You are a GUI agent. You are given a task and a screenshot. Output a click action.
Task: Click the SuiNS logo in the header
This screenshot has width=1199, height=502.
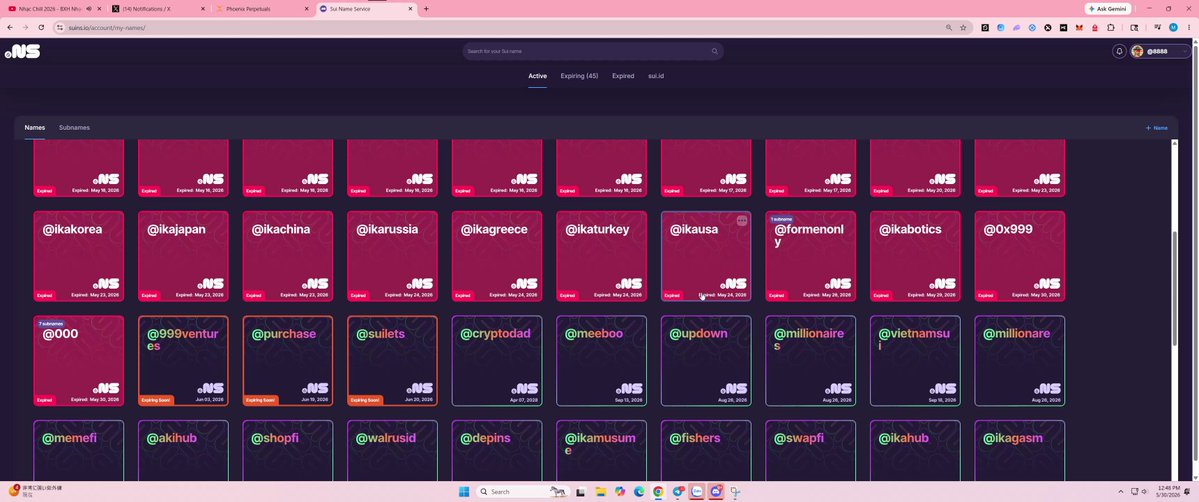(x=22, y=51)
